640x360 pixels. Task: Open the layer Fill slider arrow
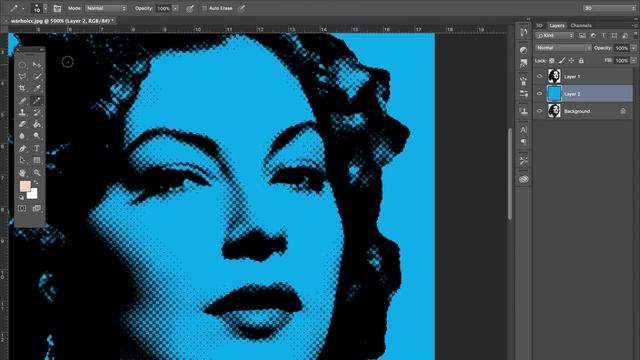[633, 60]
